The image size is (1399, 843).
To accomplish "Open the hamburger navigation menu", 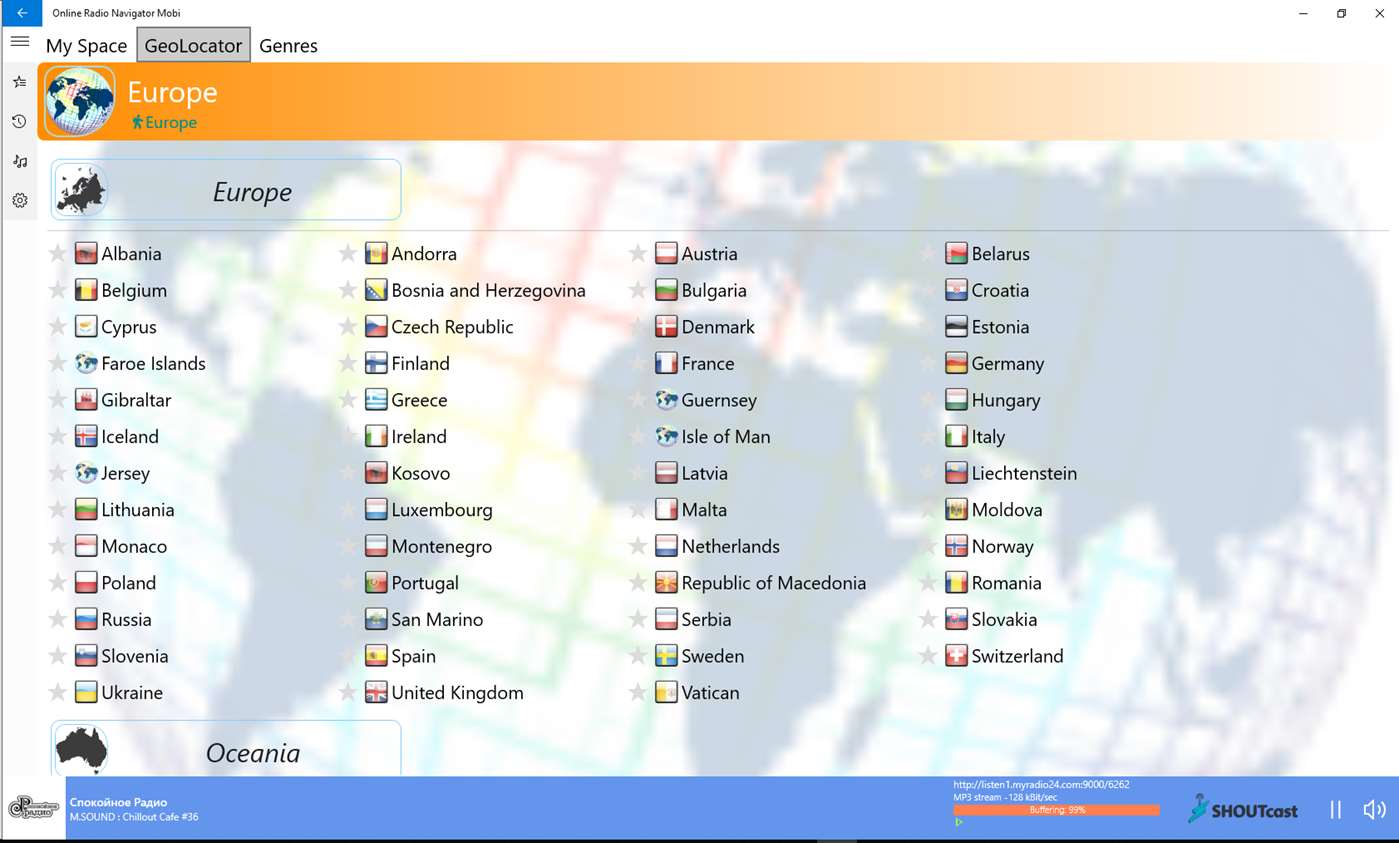I will tap(19, 42).
